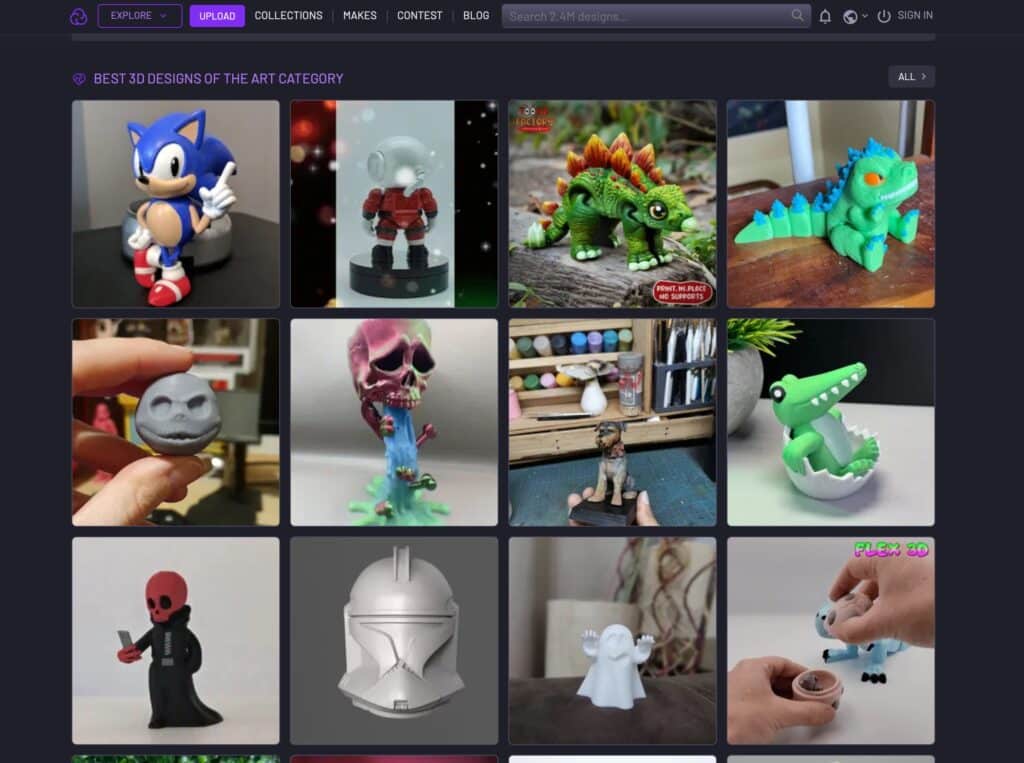This screenshot has width=1024, height=763.
Task: Click the ALL button for the Art category
Action: (x=910, y=76)
